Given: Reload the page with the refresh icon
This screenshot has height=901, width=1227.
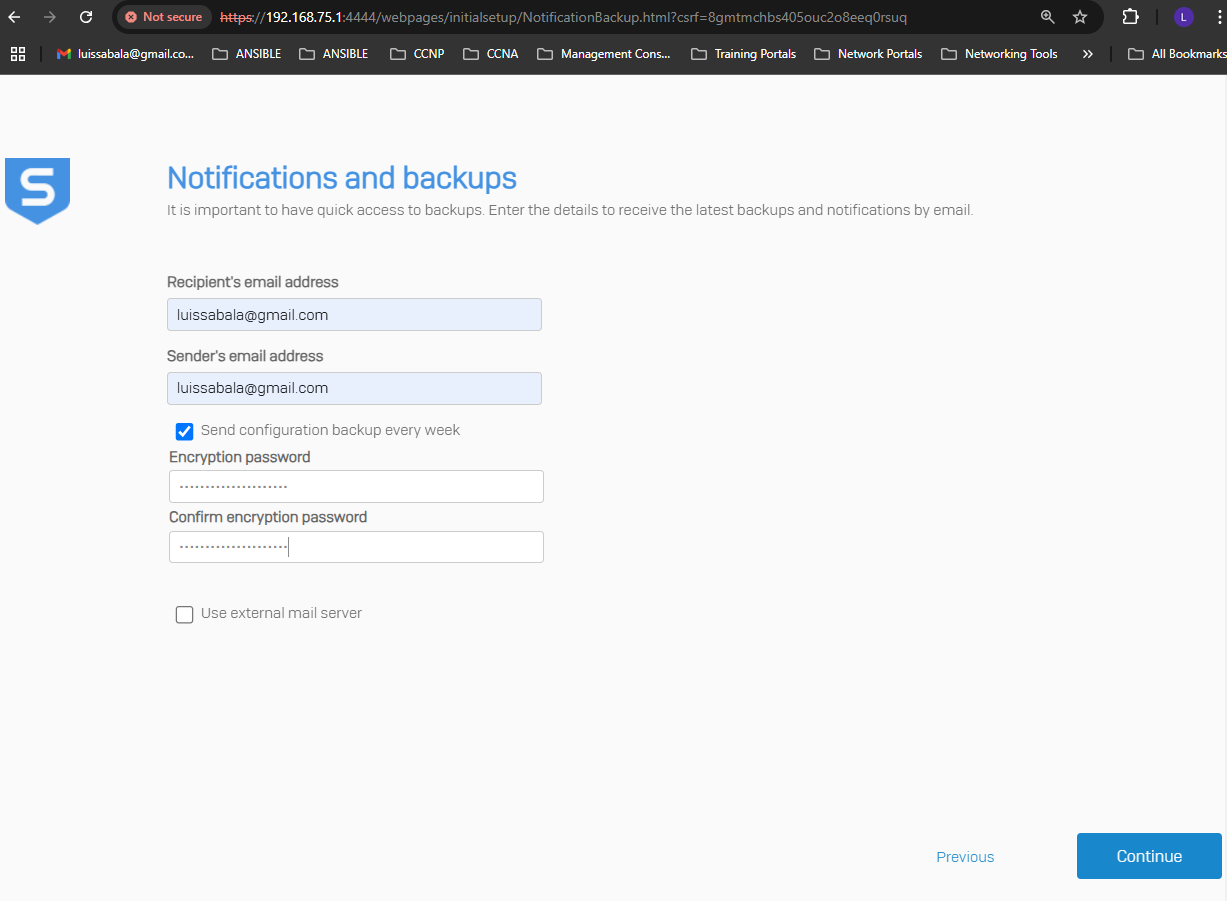Looking at the screenshot, I should coord(86,17).
